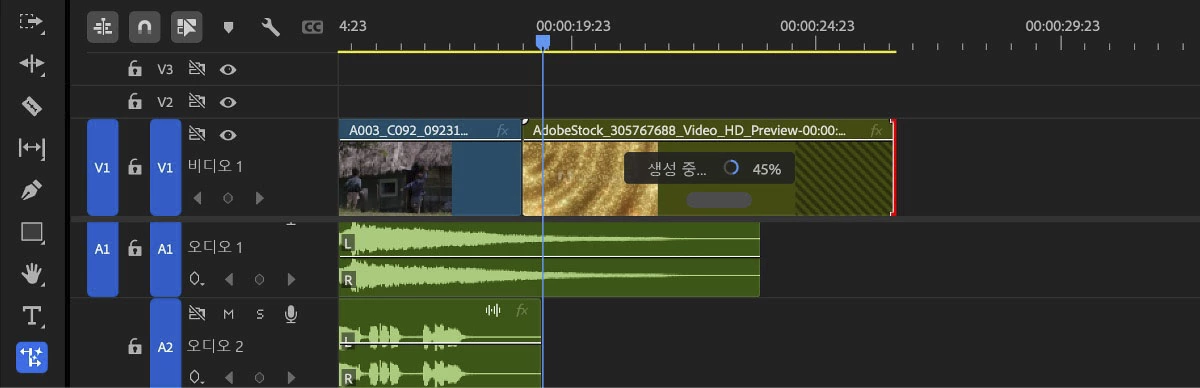Select the Pen tool
The width and height of the screenshot is (1200, 388).
tap(32, 190)
